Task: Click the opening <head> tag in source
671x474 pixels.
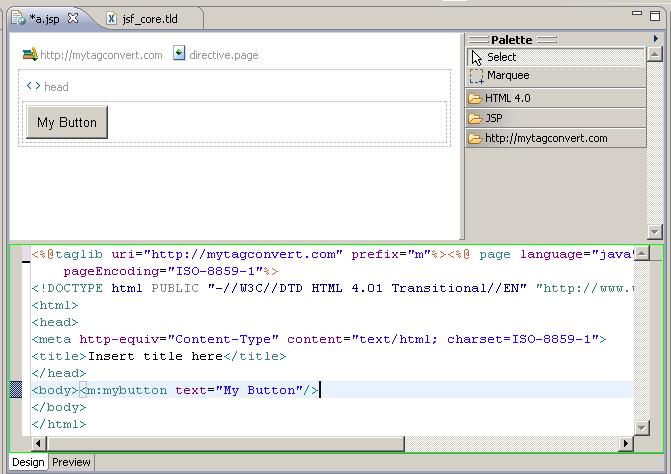Action: click(55, 323)
